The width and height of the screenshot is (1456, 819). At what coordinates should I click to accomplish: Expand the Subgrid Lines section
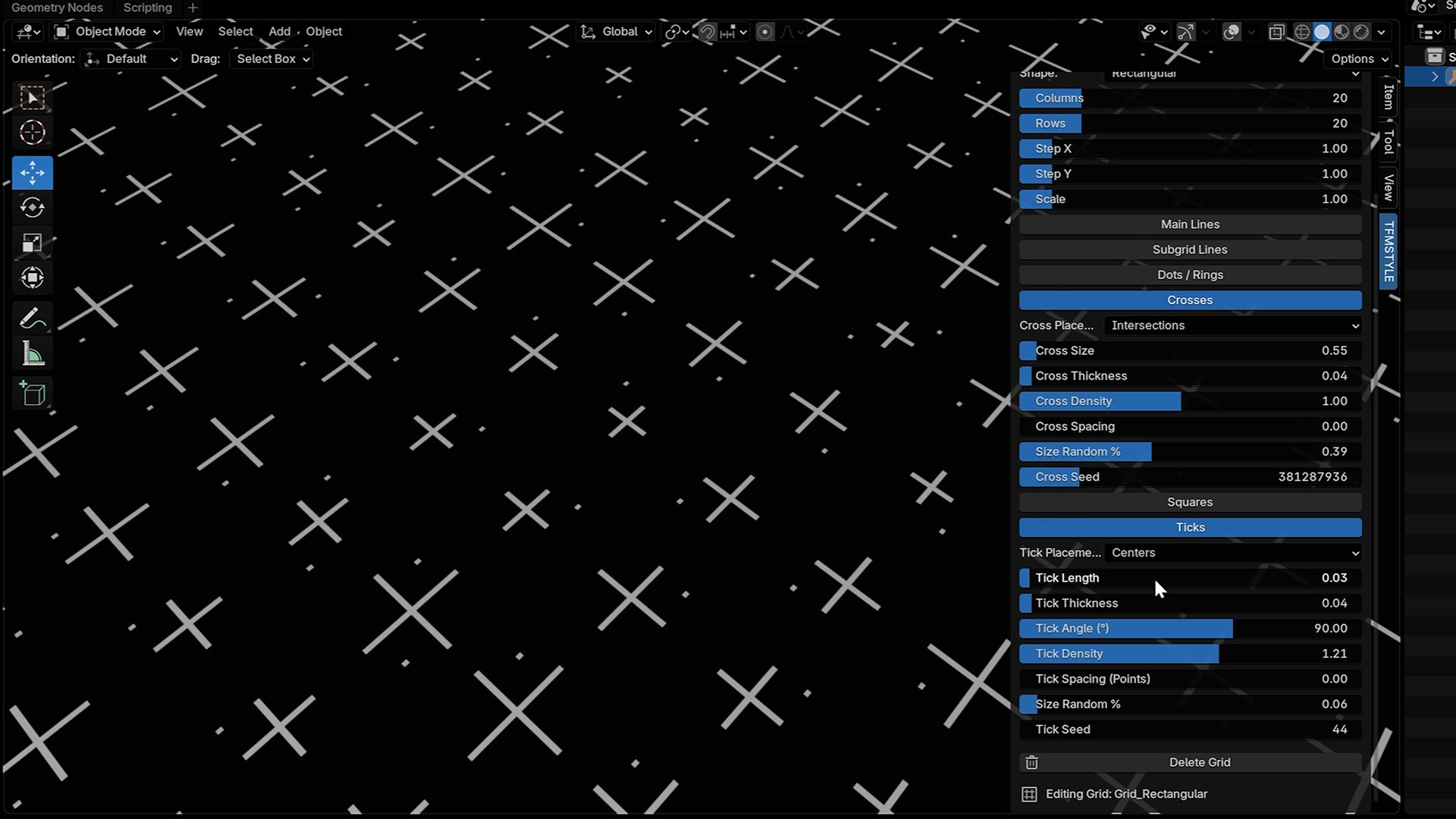[x=1189, y=249]
